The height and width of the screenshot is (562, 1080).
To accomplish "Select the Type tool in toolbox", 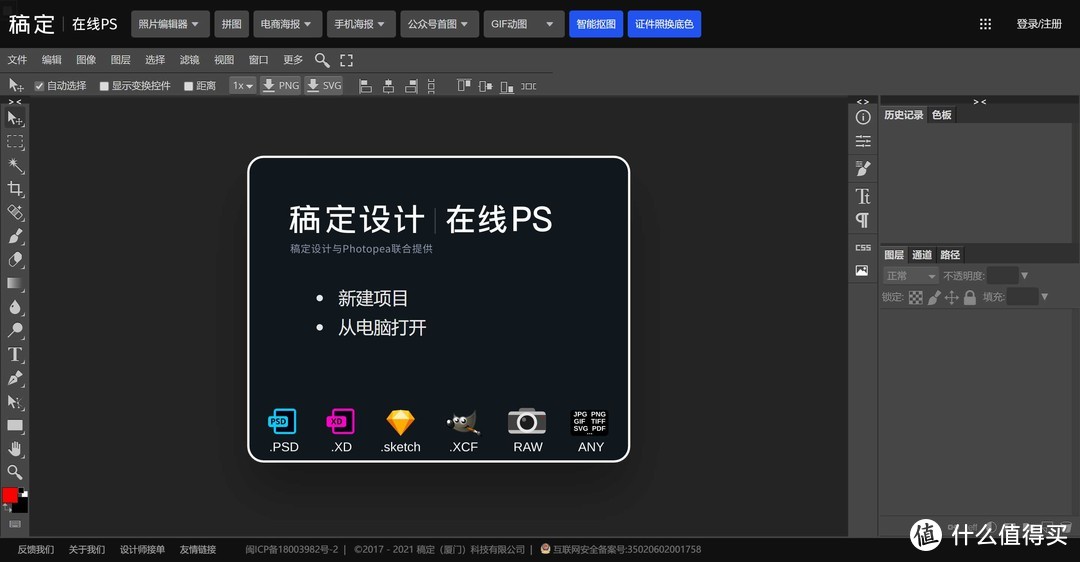I will [x=14, y=354].
